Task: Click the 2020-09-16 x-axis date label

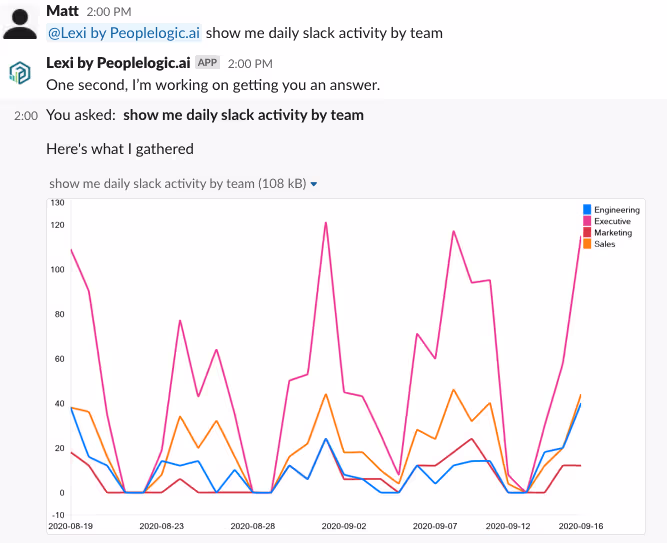Action: [581, 526]
